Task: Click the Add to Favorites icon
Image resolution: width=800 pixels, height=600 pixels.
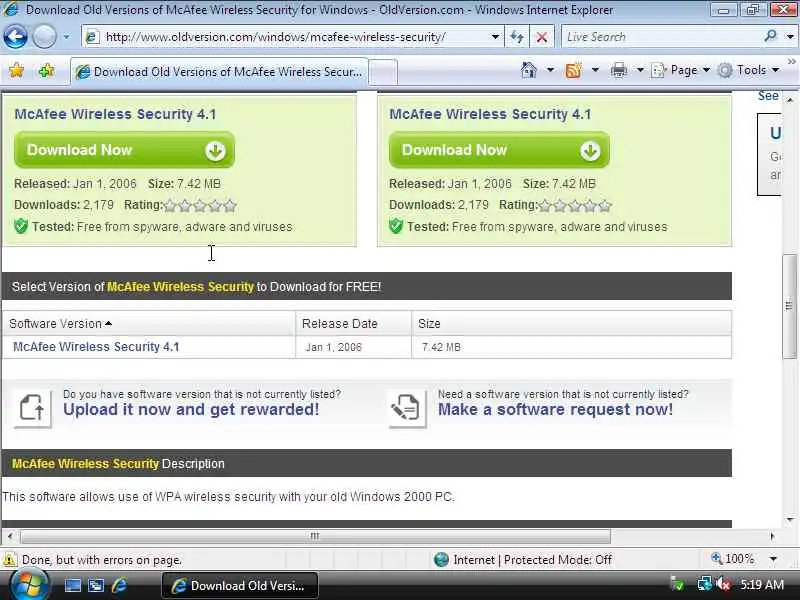Action: point(46,70)
